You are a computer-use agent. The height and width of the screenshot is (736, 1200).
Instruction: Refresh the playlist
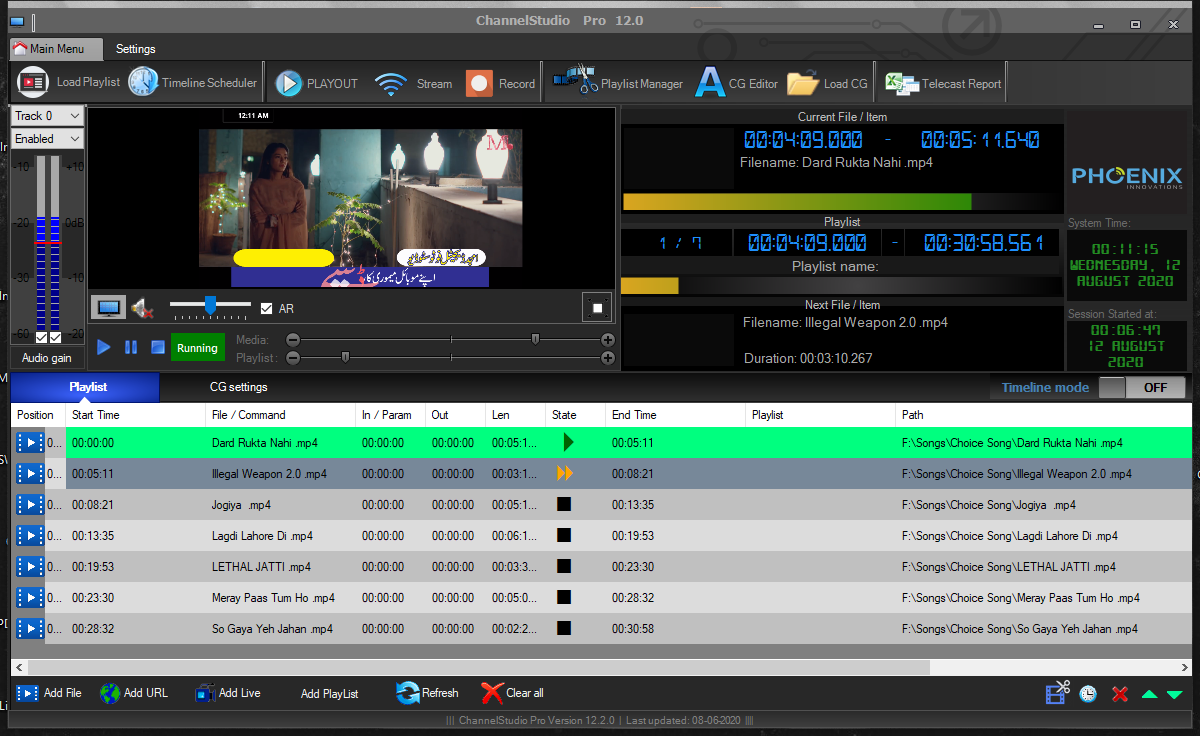click(x=427, y=693)
